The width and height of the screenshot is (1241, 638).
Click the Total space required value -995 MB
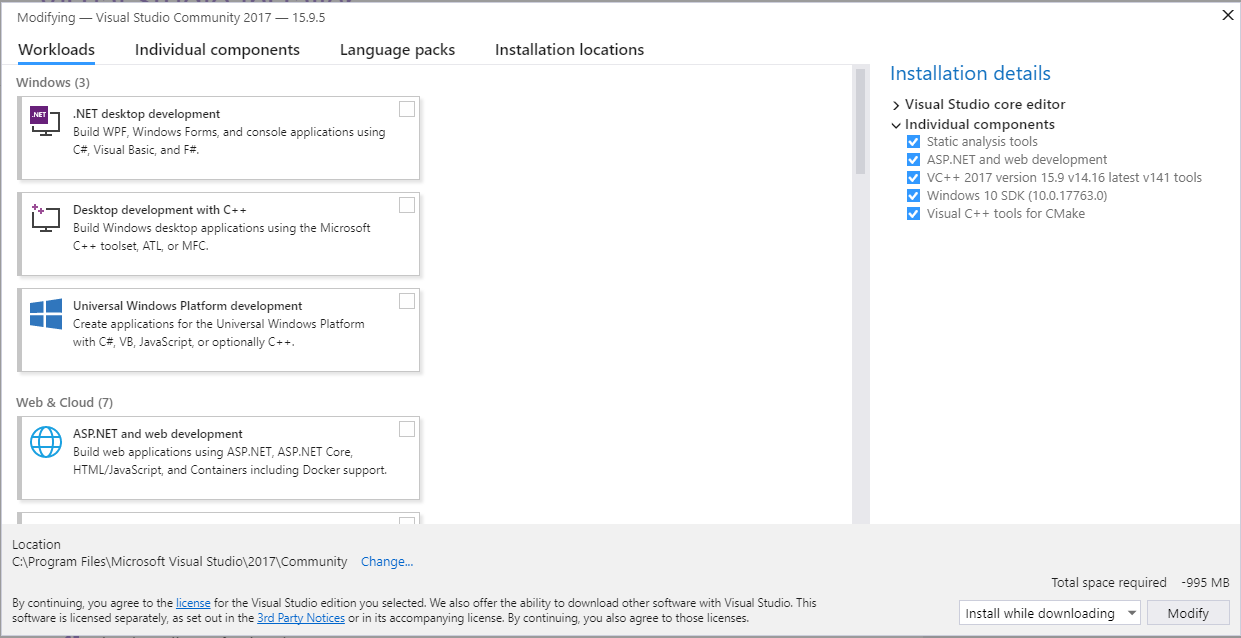pos(1205,583)
